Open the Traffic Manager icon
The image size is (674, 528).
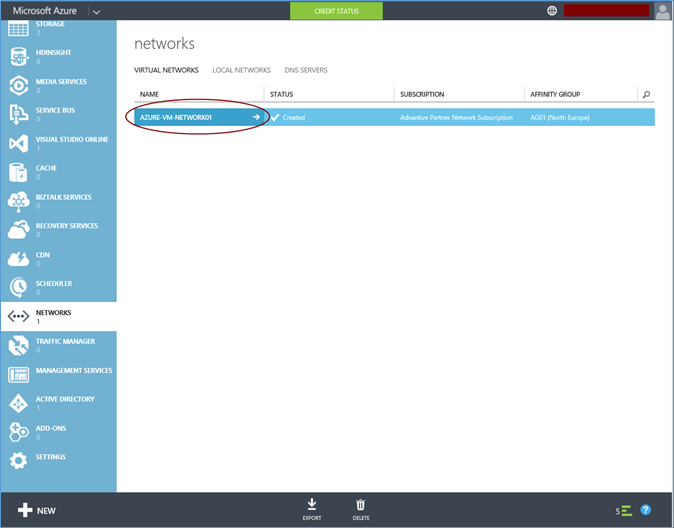coord(18,346)
